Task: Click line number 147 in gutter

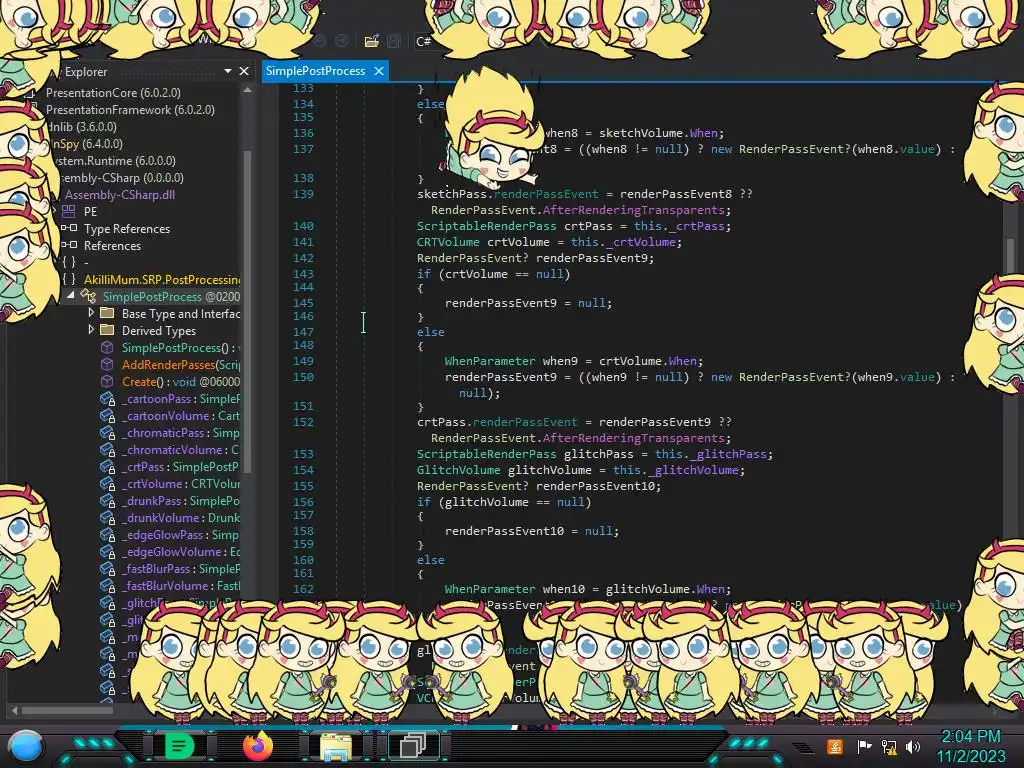Action: [x=303, y=332]
